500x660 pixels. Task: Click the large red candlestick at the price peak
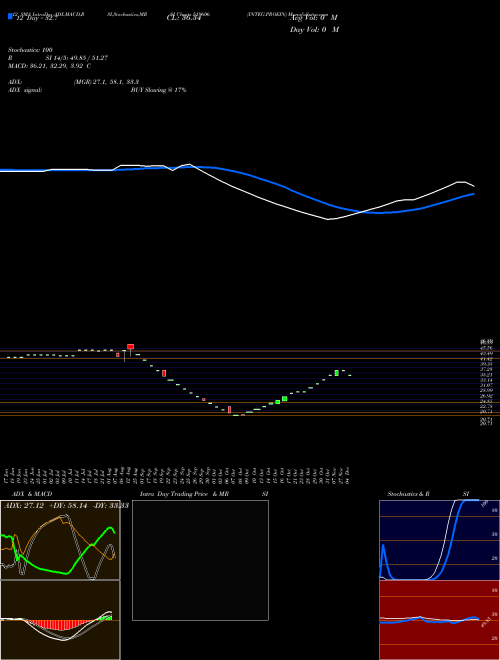(130, 346)
